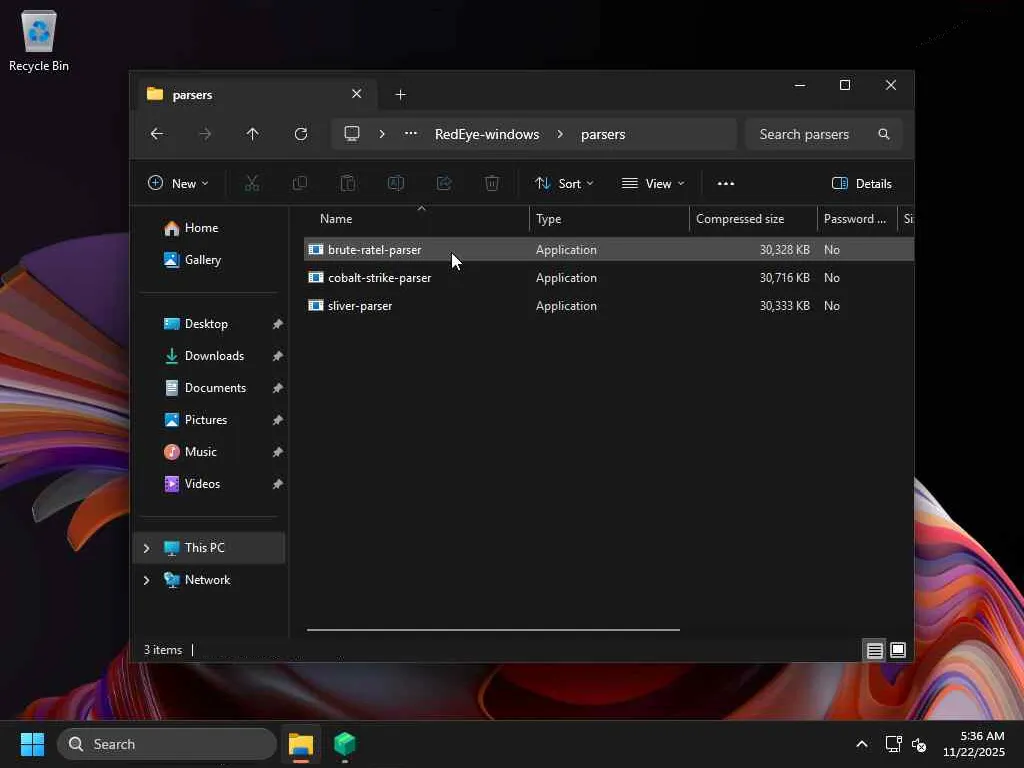Click the Paste clipboard icon
1024x768 pixels.
click(x=348, y=184)
